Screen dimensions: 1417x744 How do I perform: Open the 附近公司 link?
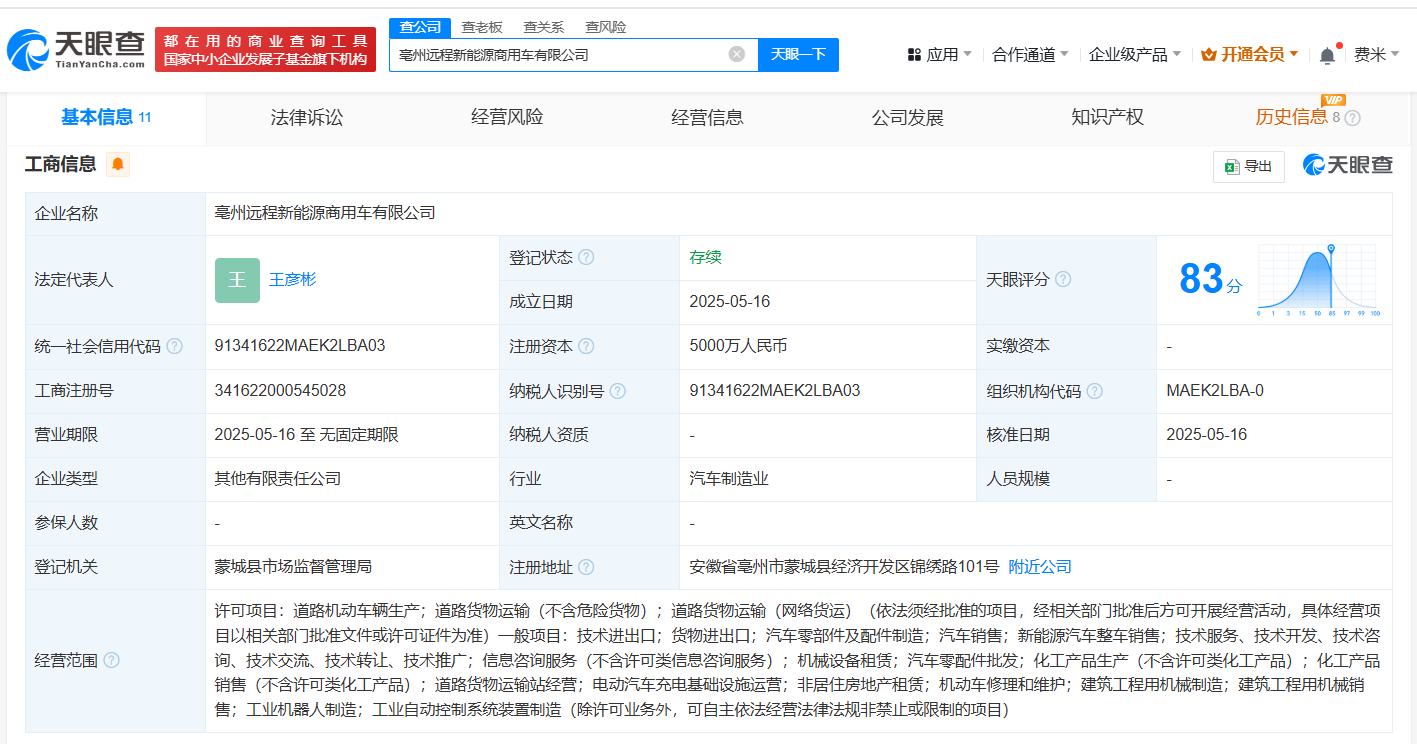(1040, 567)
